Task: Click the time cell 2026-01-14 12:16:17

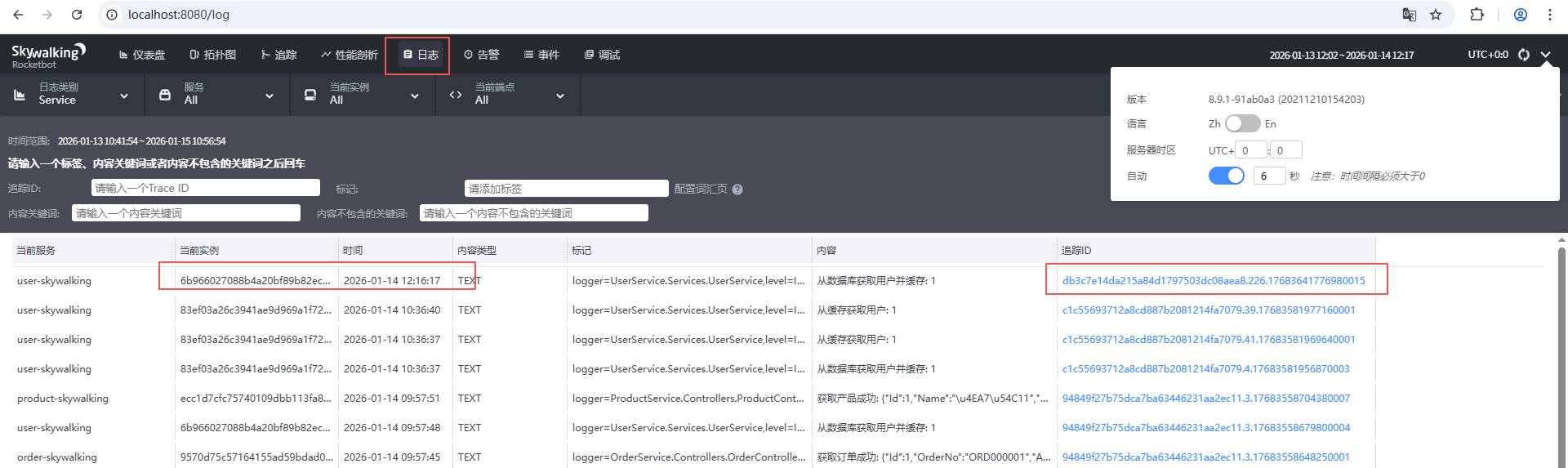Action: (x=392, y=280)
